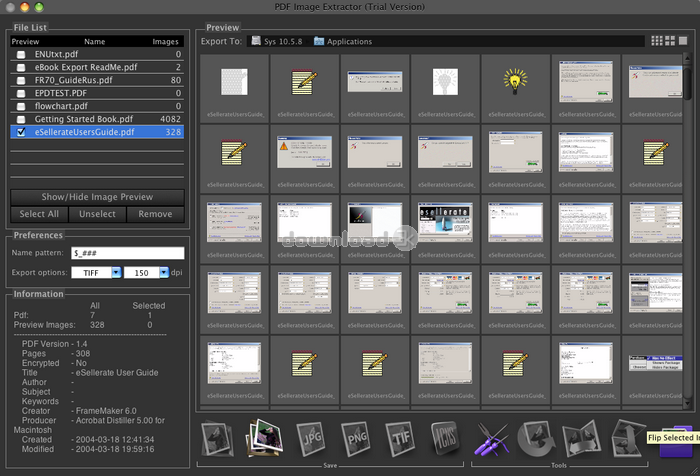Tick the Getting Started Book.pdf checkbox
This screenshot has width=700, height=476.
21,119
